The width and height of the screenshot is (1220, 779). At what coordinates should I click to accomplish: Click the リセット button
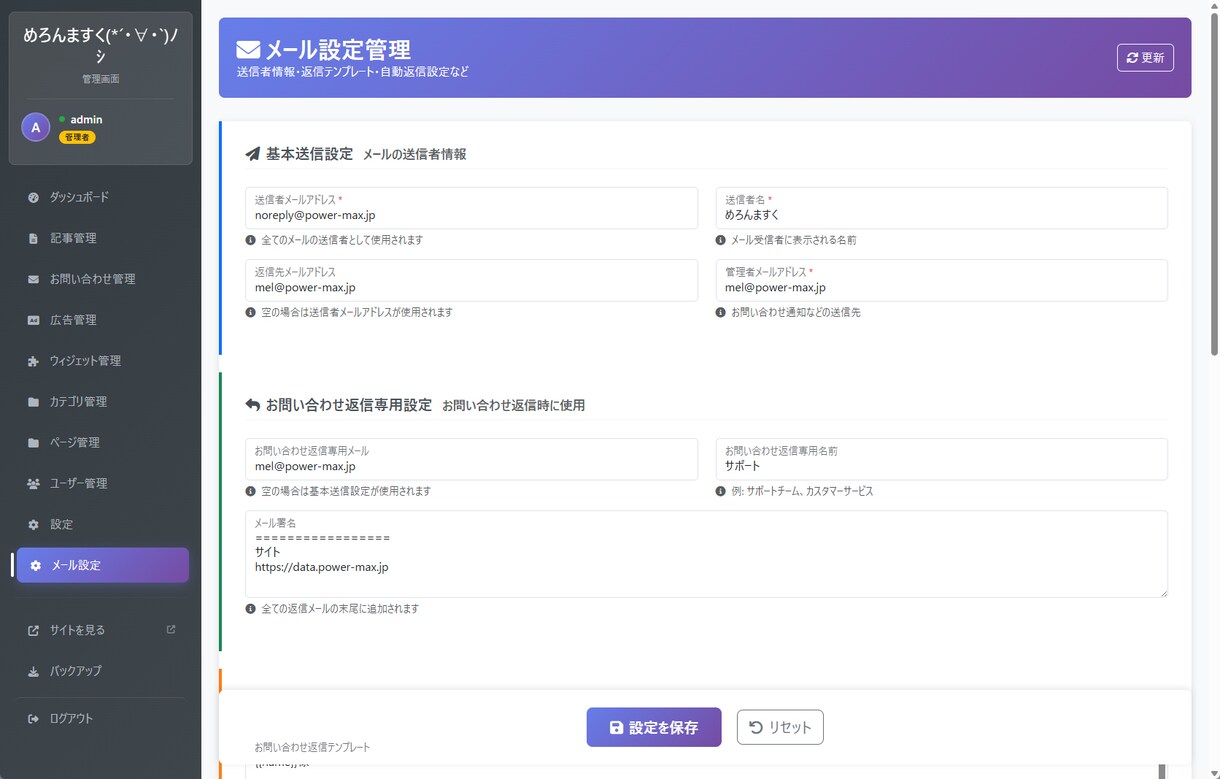click(780, 727)
